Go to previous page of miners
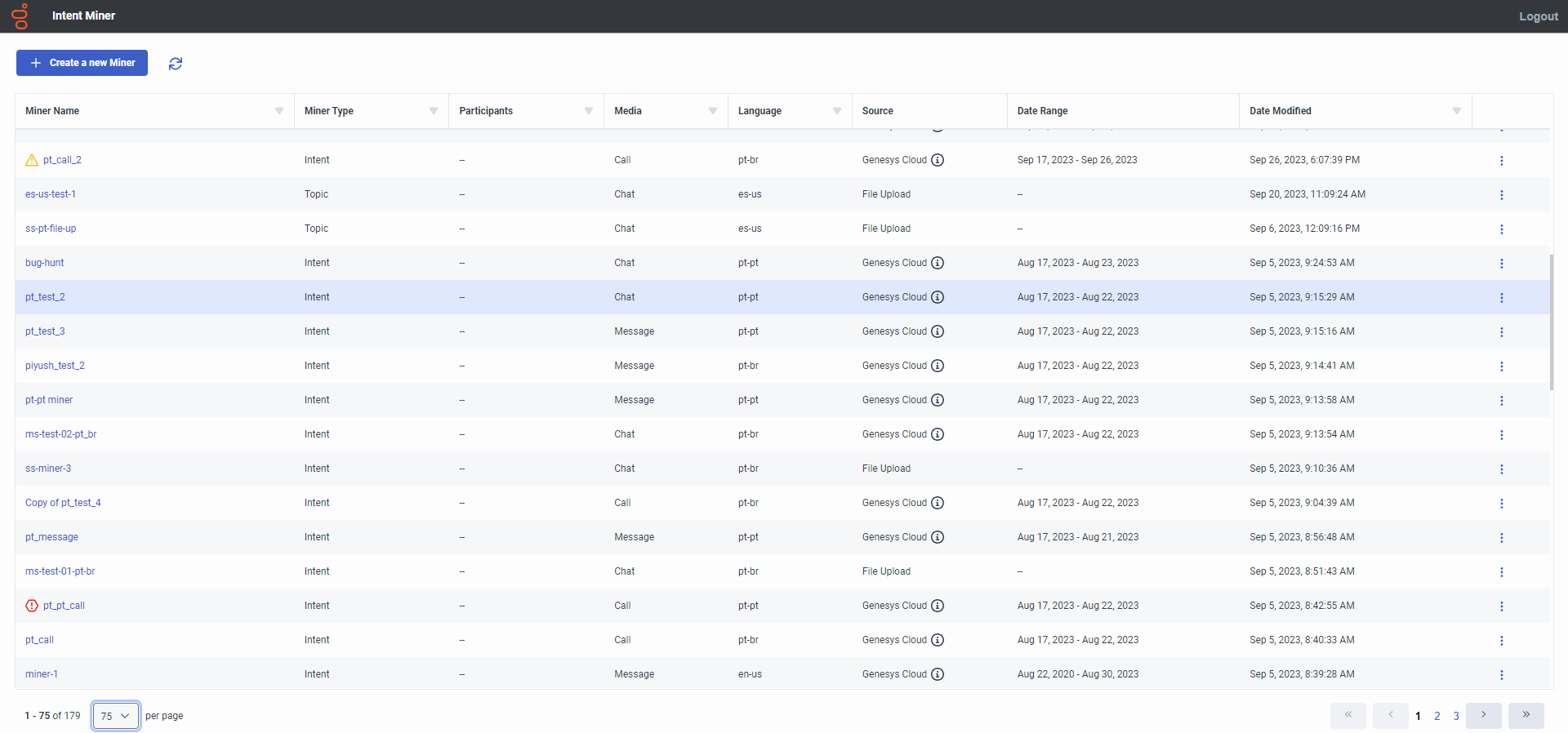The image size is (1568, 733). (x=1391, y=715)
